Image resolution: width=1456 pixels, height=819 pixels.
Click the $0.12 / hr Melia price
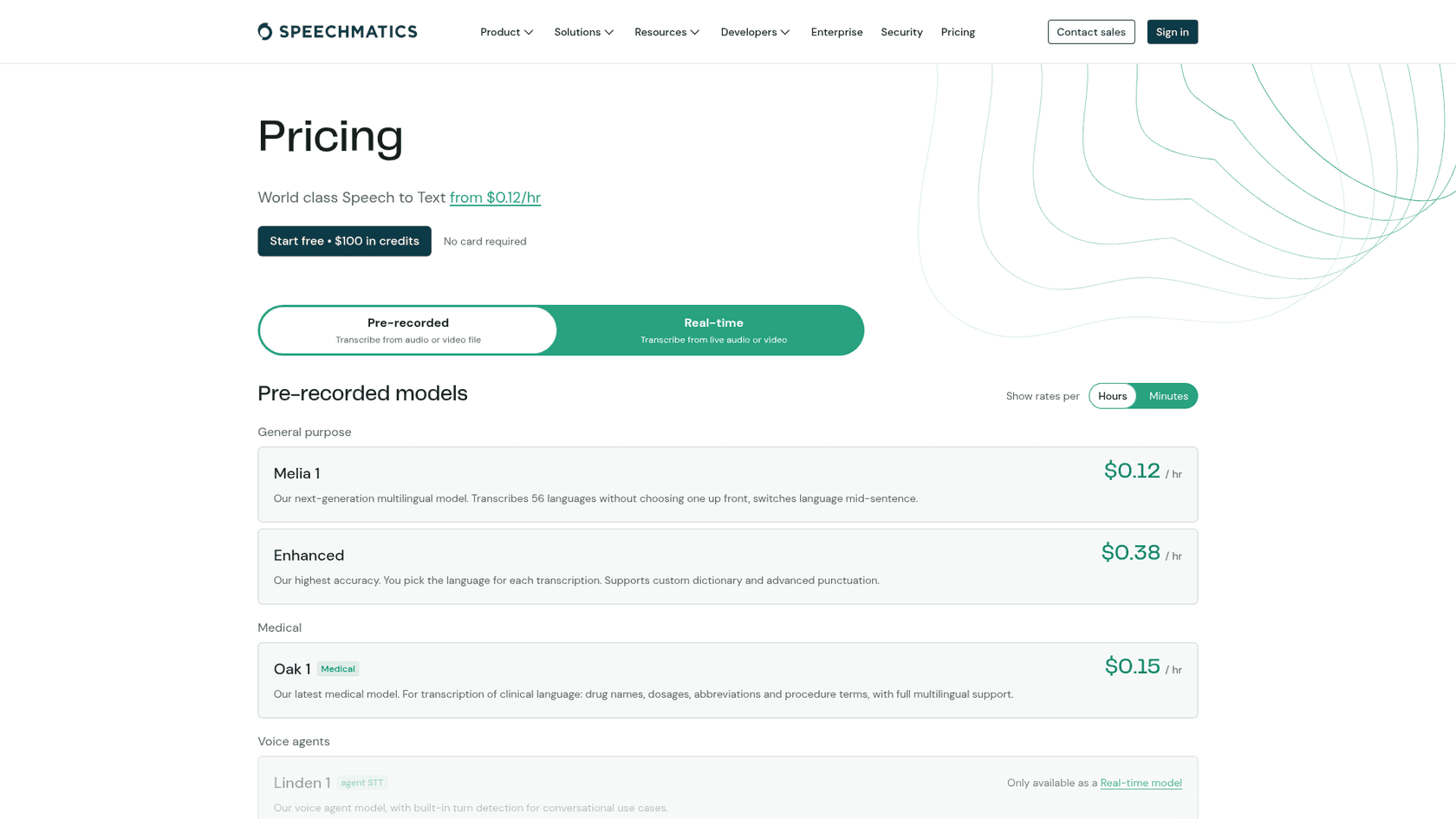pyautogui.click(x=1142, y=471)
